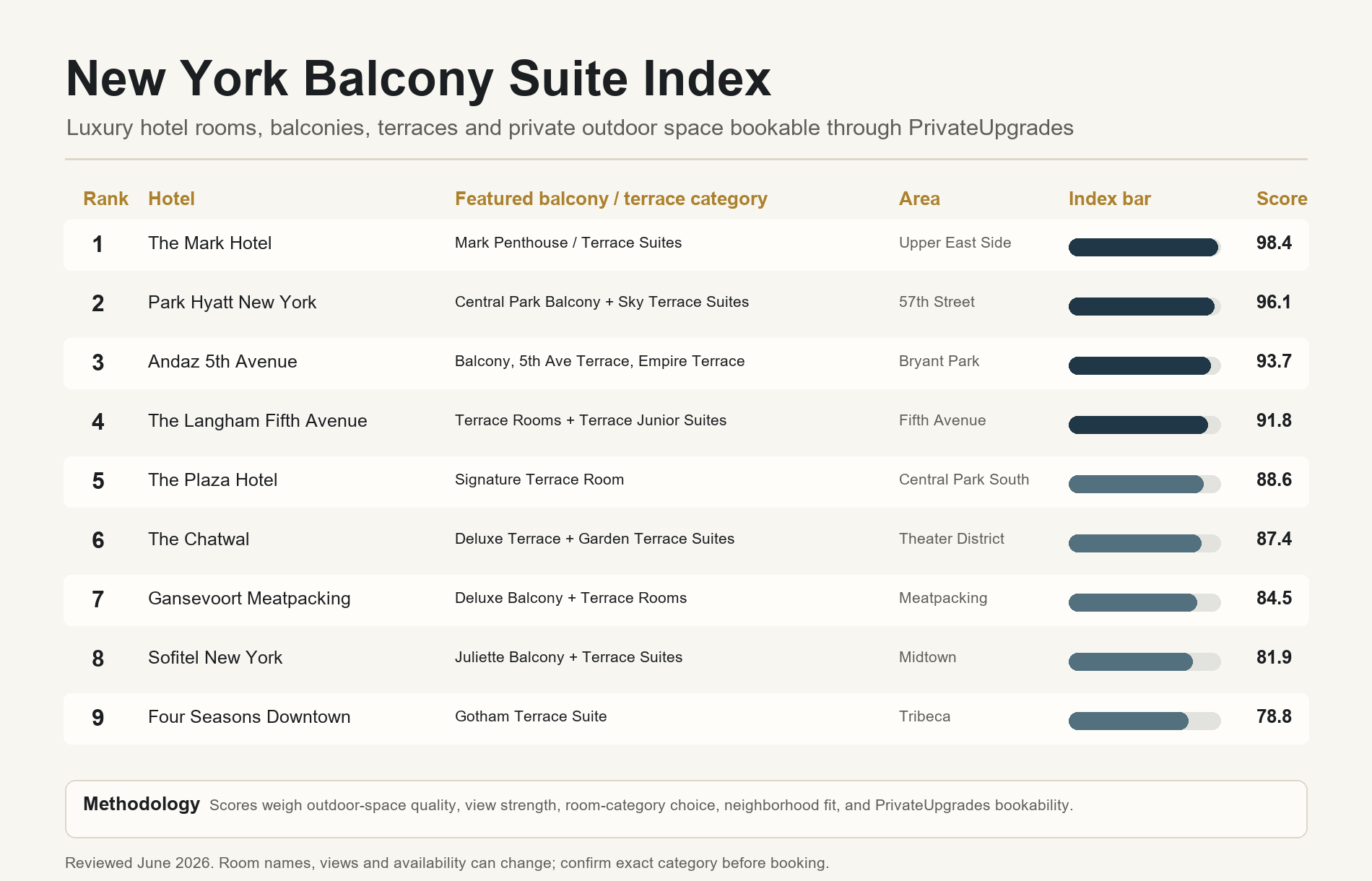Click the Fifth Avenue area cell
The image size is (1372, 881).
point(942,420)
